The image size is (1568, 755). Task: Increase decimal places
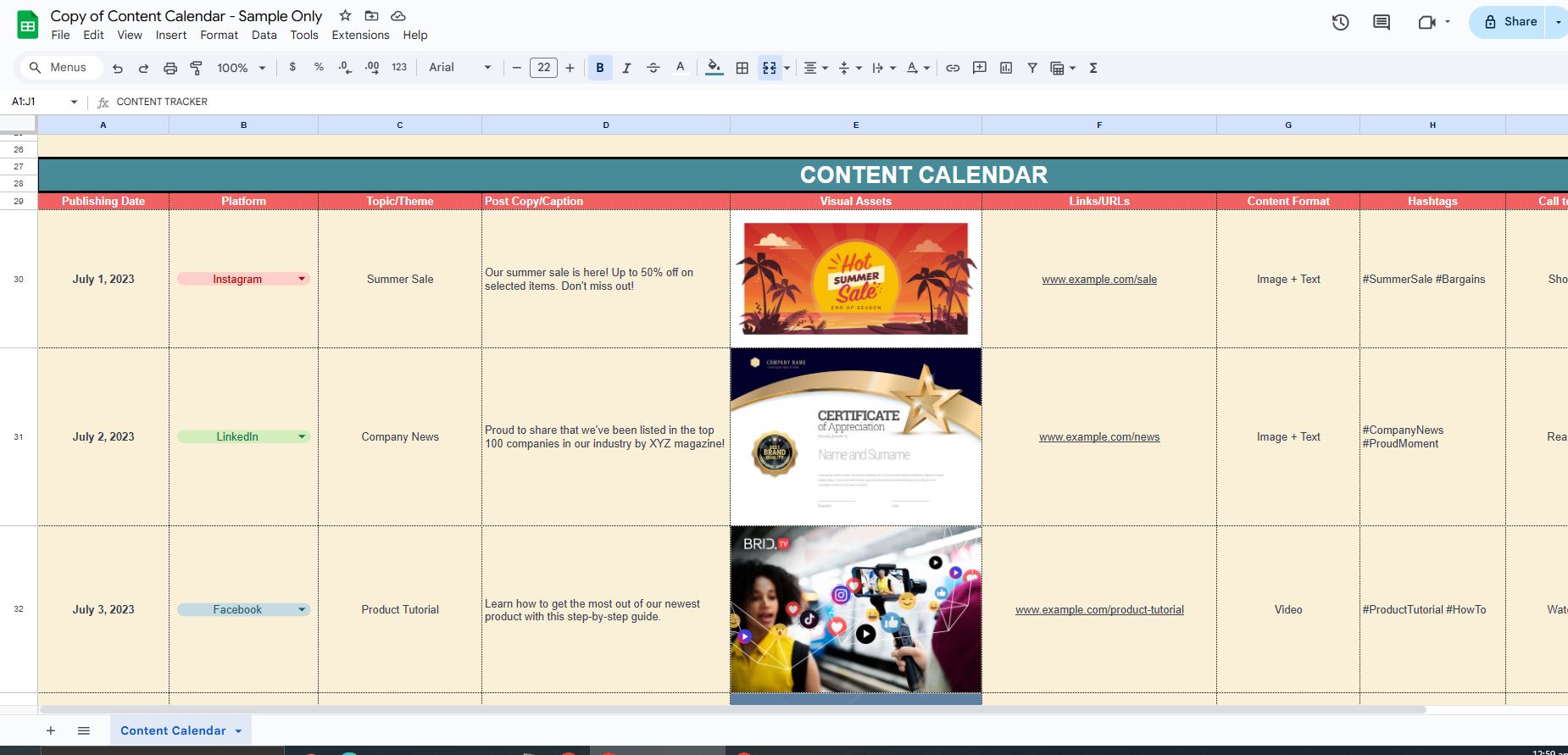(x=372, y=67)
